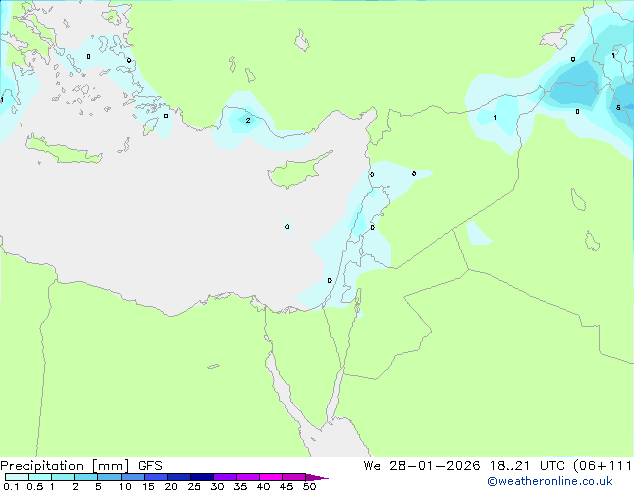The height and width of the screenshot is (490, 634).
Task: Click the "0.1" legend tick label
Action: click(x=11, y=486)
